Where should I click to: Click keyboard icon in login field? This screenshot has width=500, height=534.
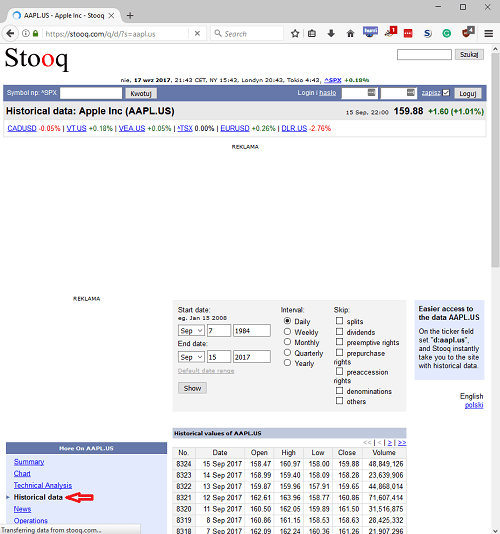(371, 92)
